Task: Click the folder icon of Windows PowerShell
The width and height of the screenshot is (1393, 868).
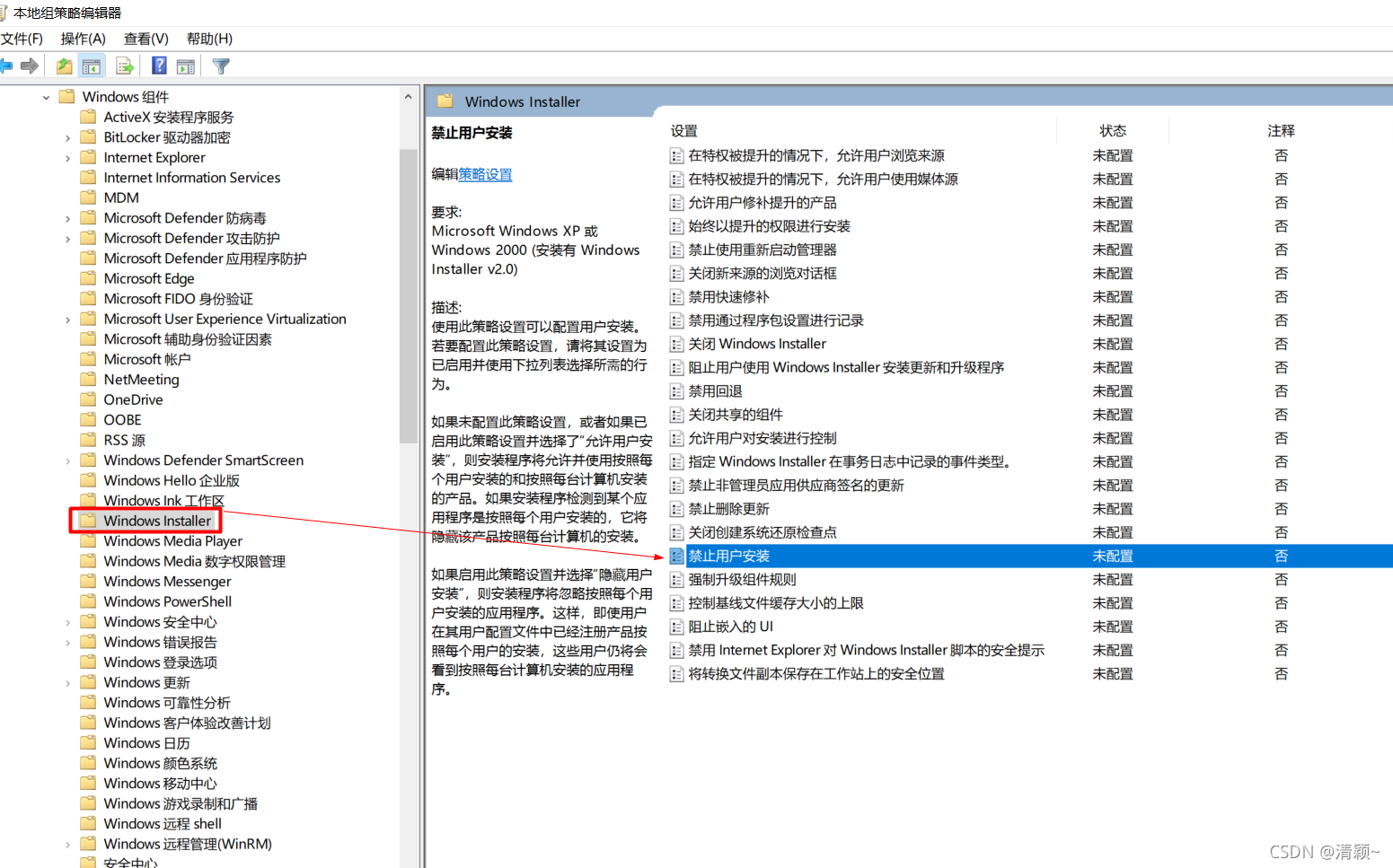Action: tap(88, 601)
